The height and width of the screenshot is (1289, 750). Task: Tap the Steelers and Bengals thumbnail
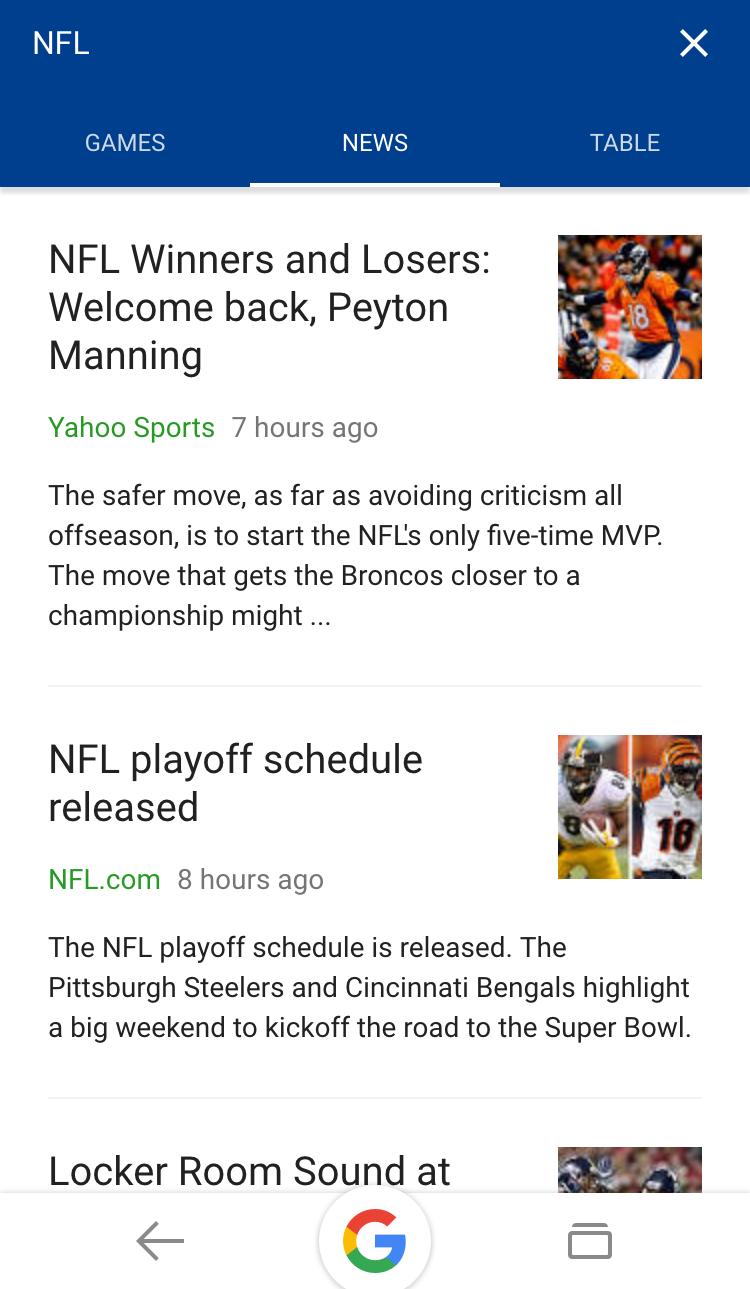pos(629,807)
